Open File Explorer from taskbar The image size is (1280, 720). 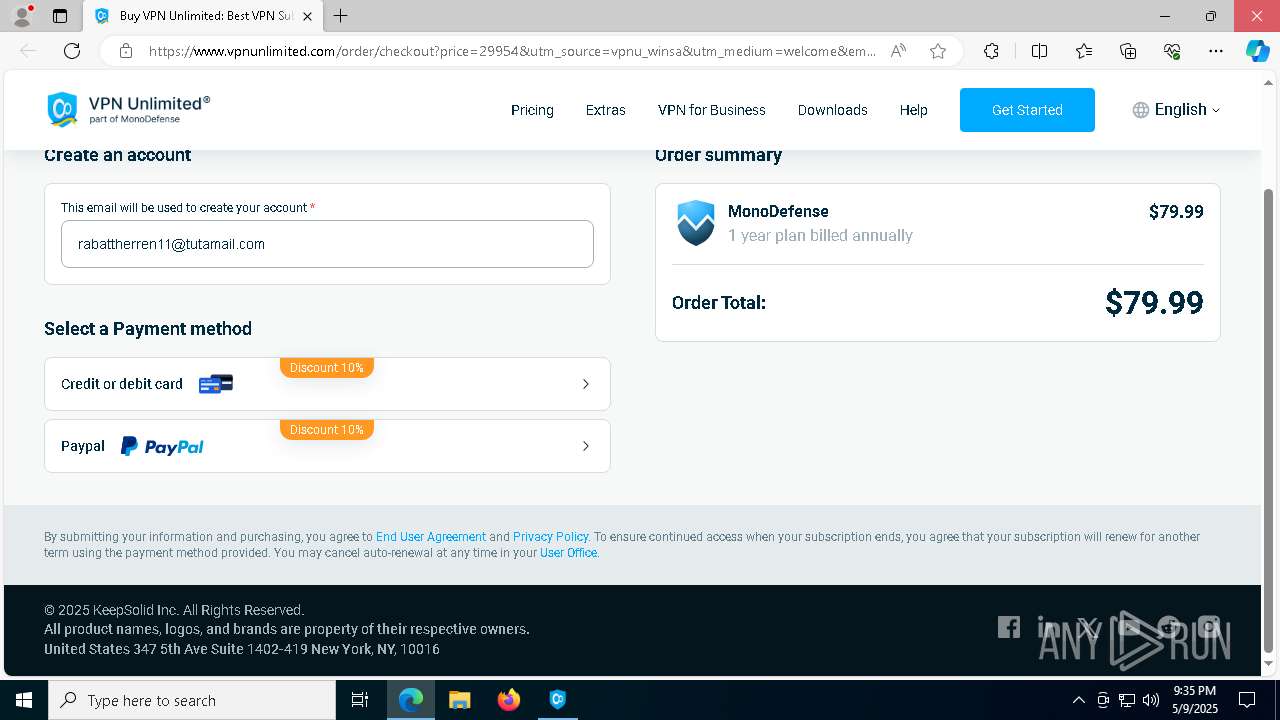pos(459,700)
